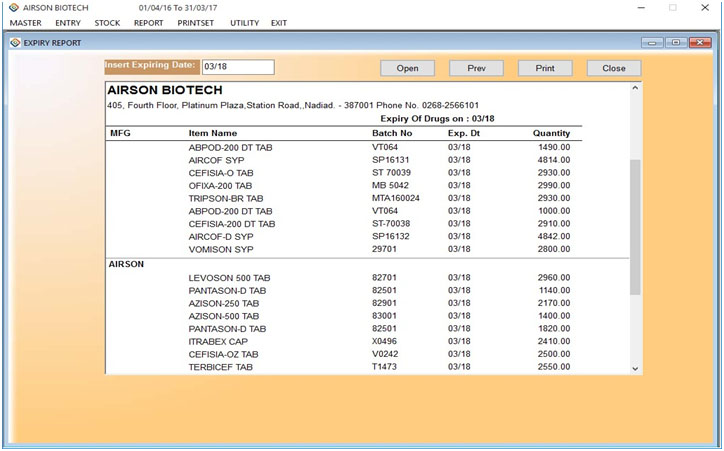Click the EXIT menu item
This screenshot has height=451, width=724.
coord(279,22)
